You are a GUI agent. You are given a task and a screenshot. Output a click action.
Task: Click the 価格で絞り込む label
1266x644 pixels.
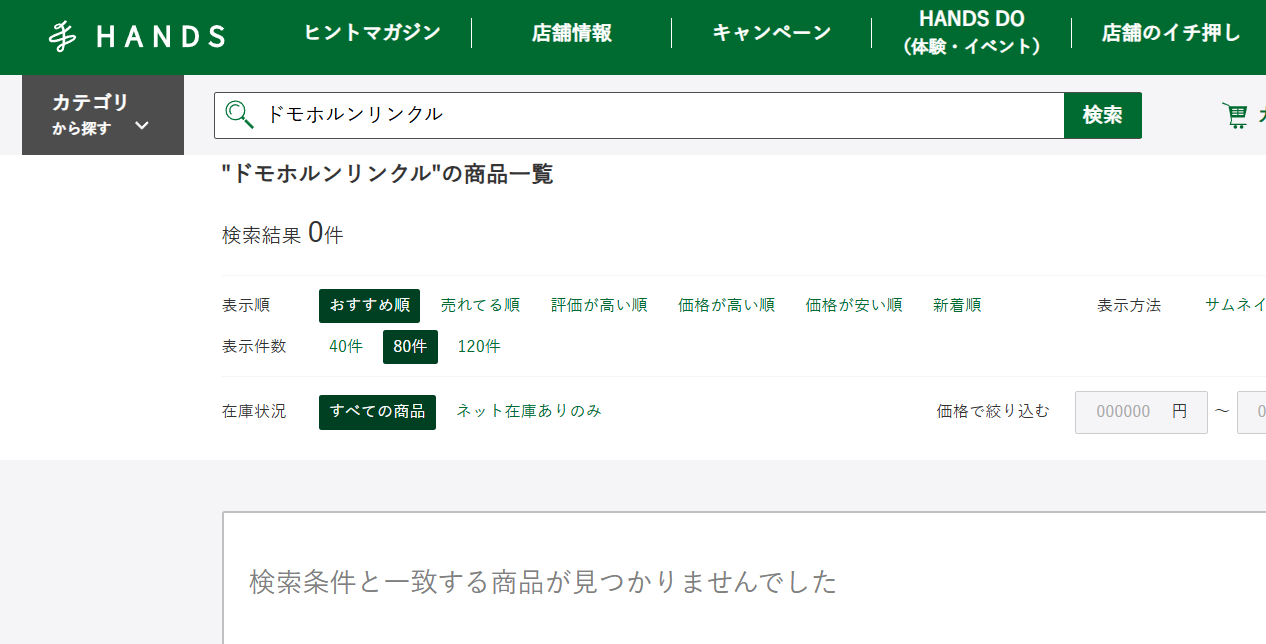993,411
